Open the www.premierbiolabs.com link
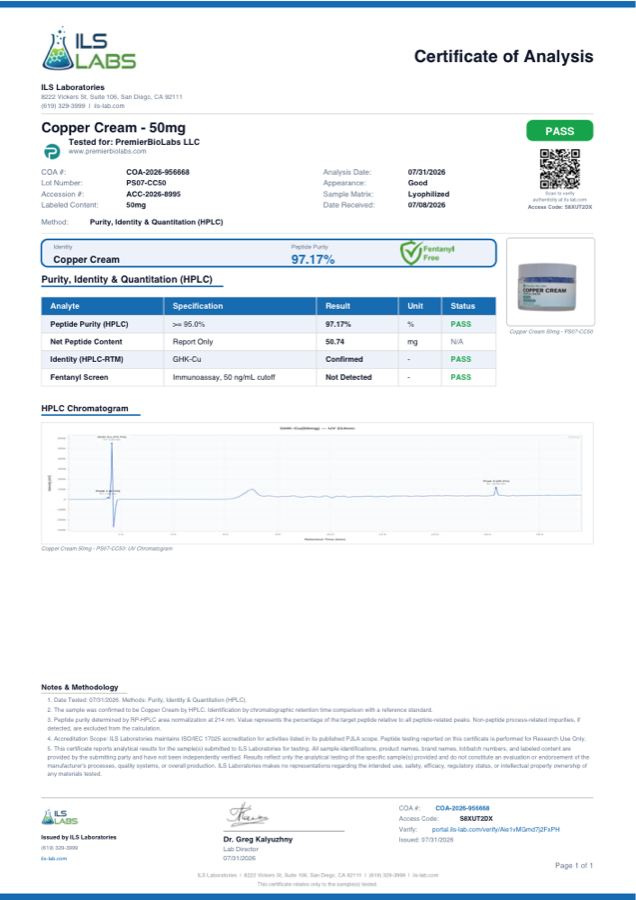This screenshot has width=636, height=900. click(107, 152)
